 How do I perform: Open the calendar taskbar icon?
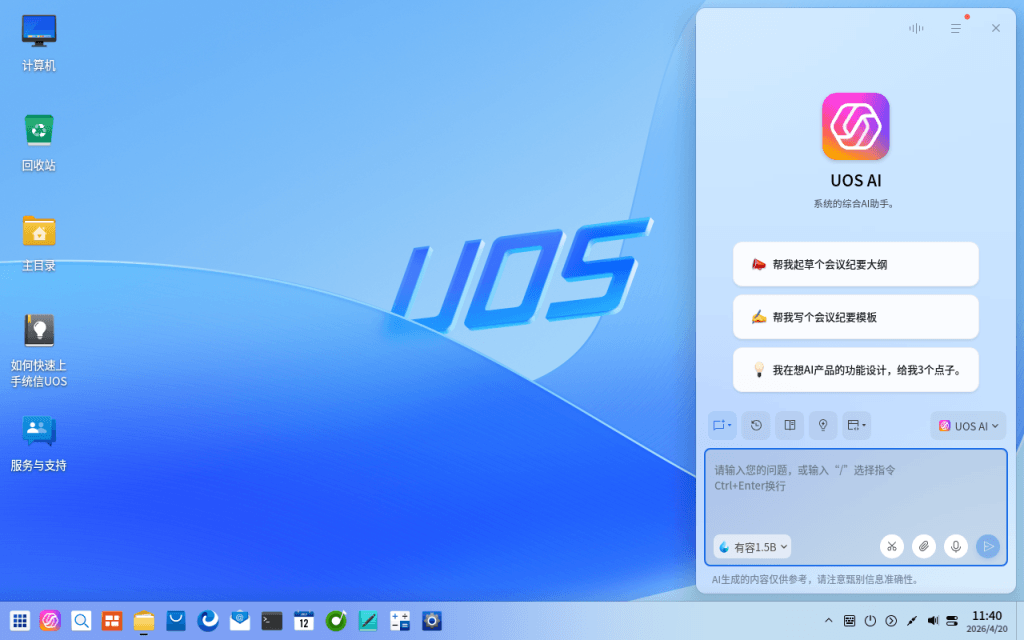coord(304,620)
